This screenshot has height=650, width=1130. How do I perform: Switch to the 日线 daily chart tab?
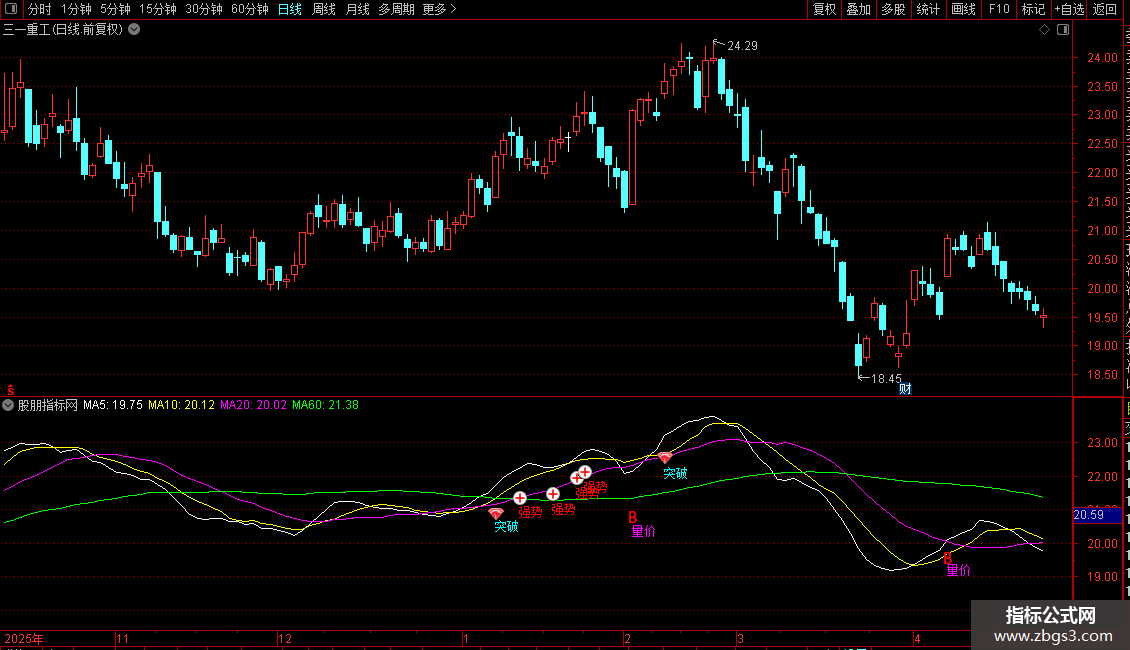[290, 9]
